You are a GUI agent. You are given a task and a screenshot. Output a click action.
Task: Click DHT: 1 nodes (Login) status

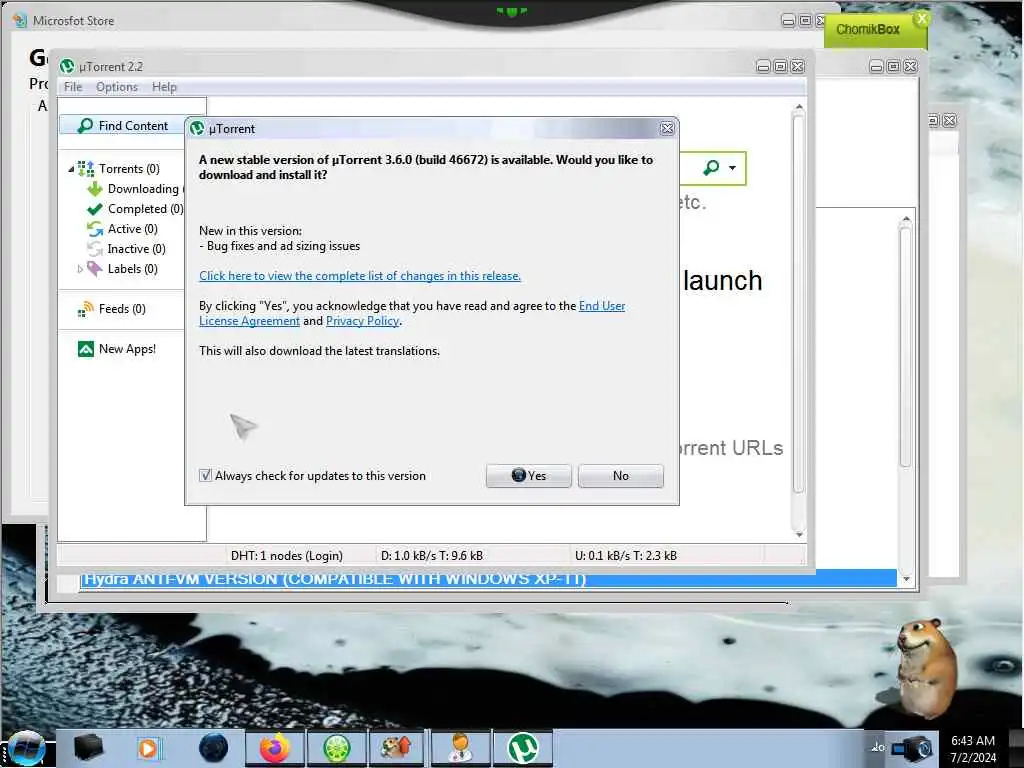pyautogui.click(x=287, y=556)
